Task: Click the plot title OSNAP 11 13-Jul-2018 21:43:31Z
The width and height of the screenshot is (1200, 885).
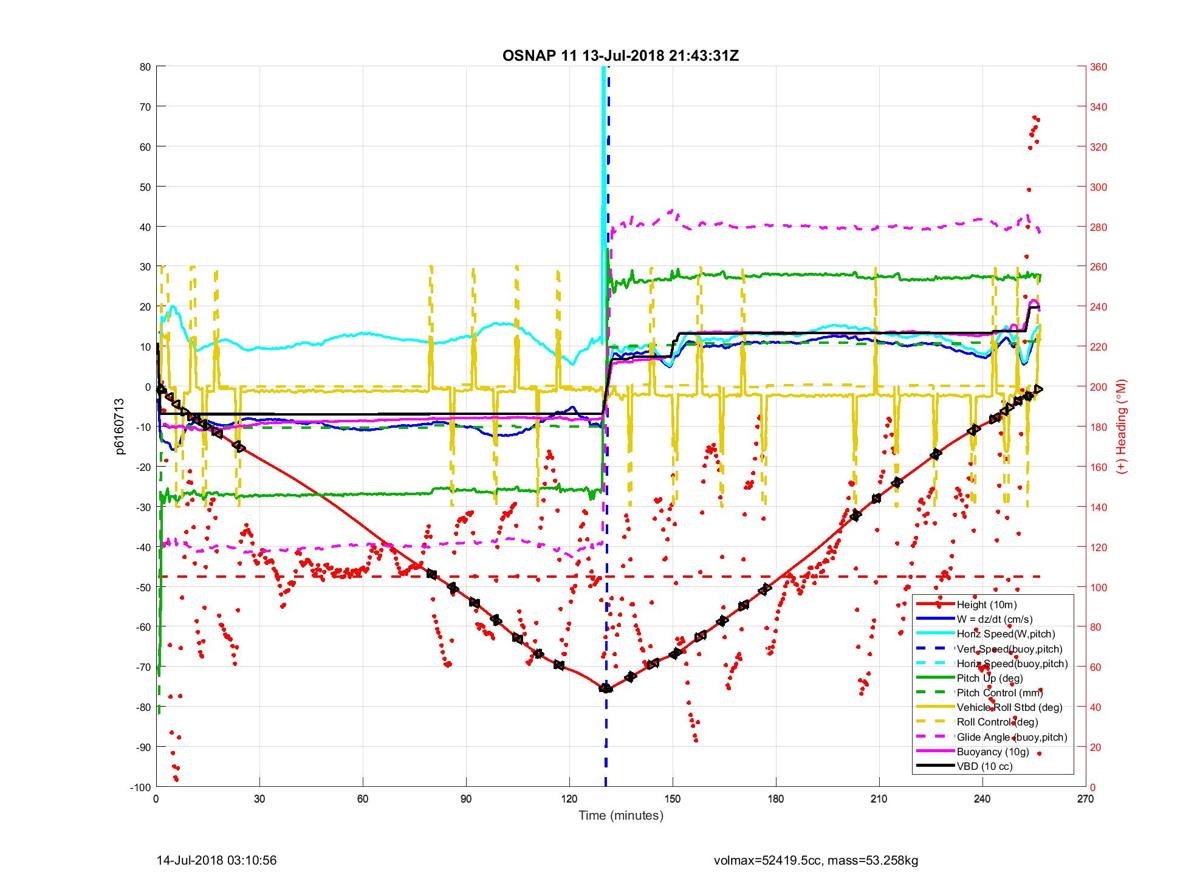Action: click(x=621, y=55)
